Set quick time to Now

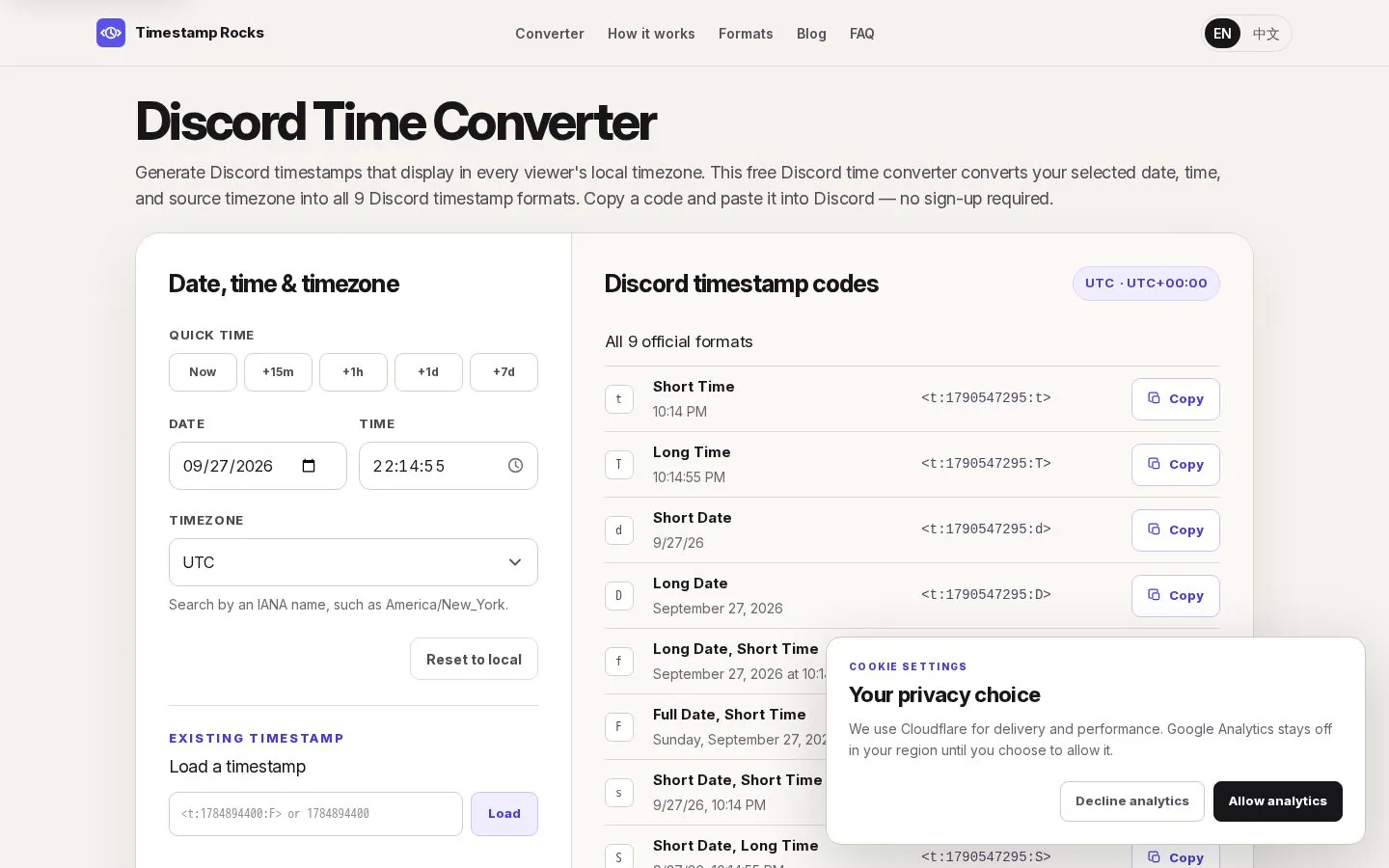(x=203, y=372)
